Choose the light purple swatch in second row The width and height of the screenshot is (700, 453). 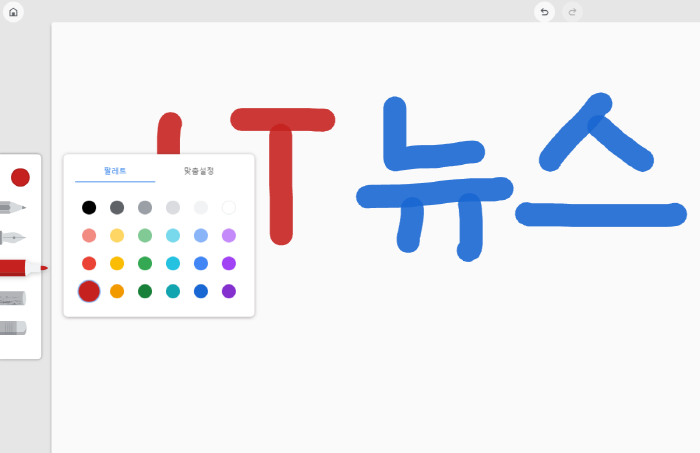point(229,235)
